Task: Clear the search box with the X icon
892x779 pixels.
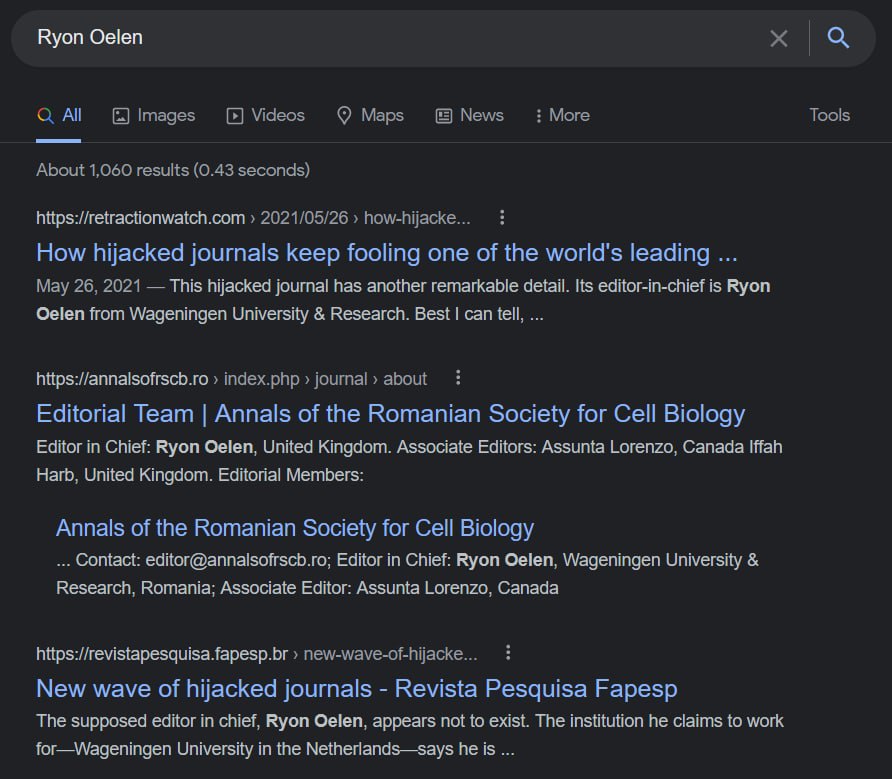Action: tap(778, 39)
